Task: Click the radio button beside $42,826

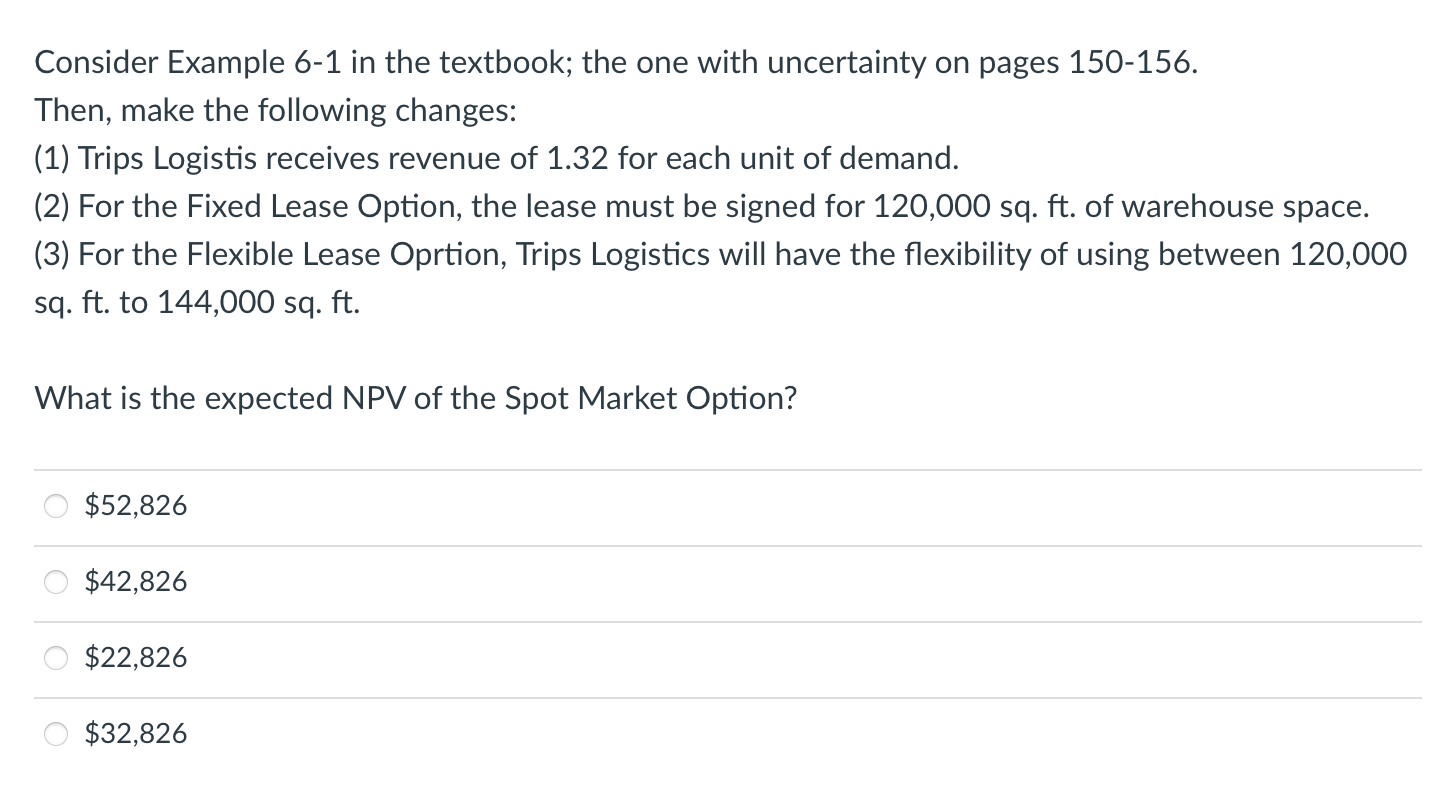Action: point(56,582)
